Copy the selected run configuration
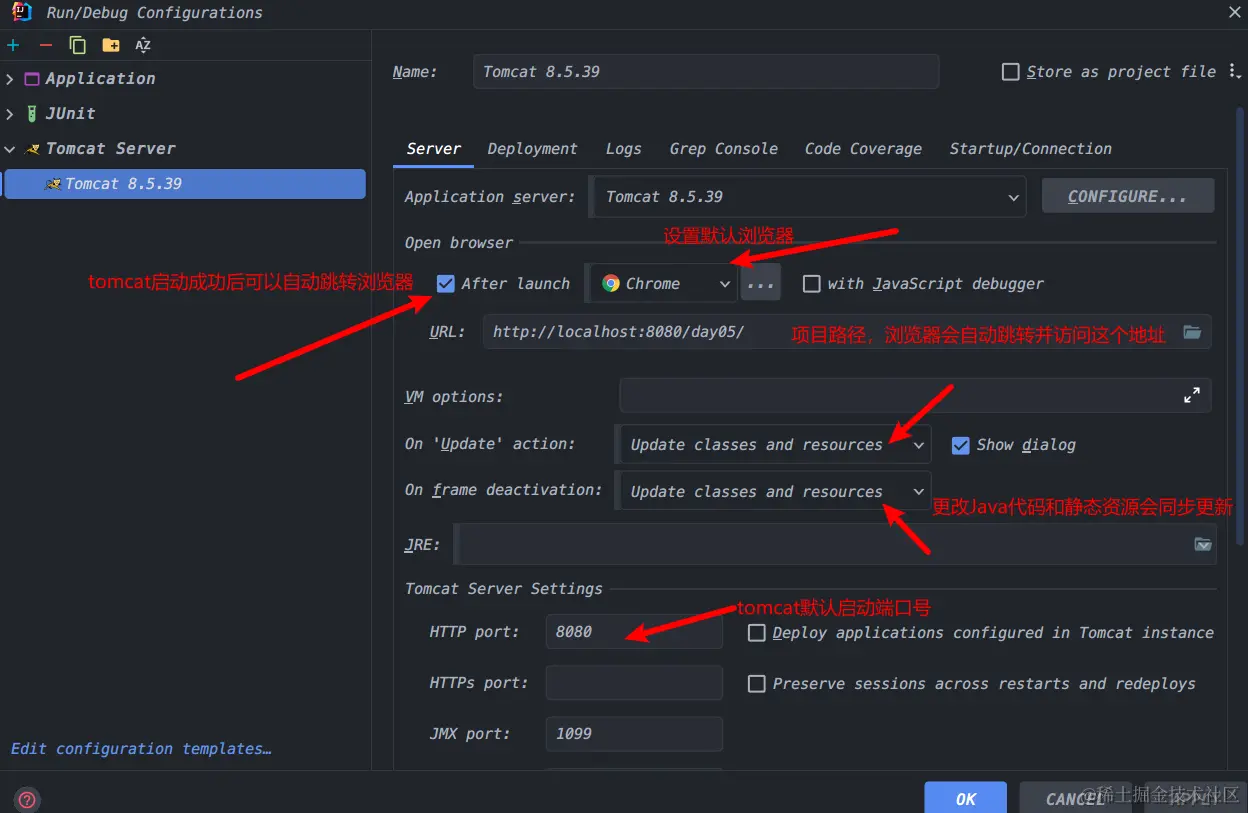 coord(78,45)
